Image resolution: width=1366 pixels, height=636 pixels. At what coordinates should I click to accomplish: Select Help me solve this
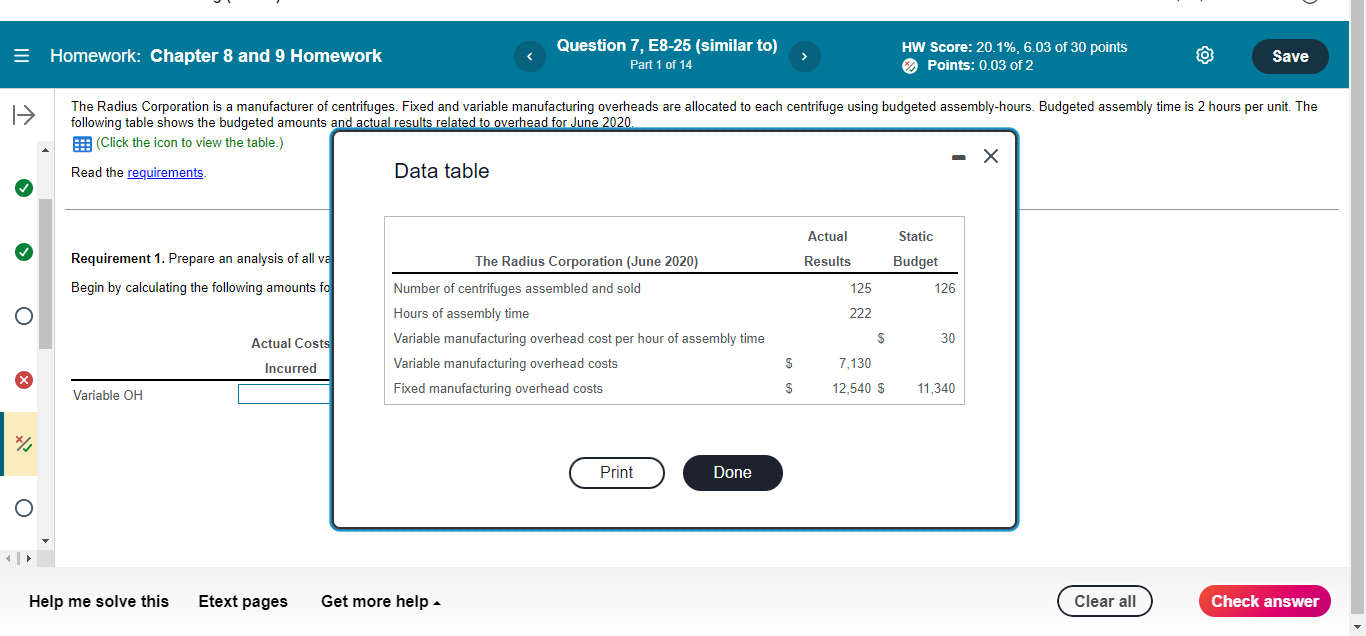(x=98, y=601)
